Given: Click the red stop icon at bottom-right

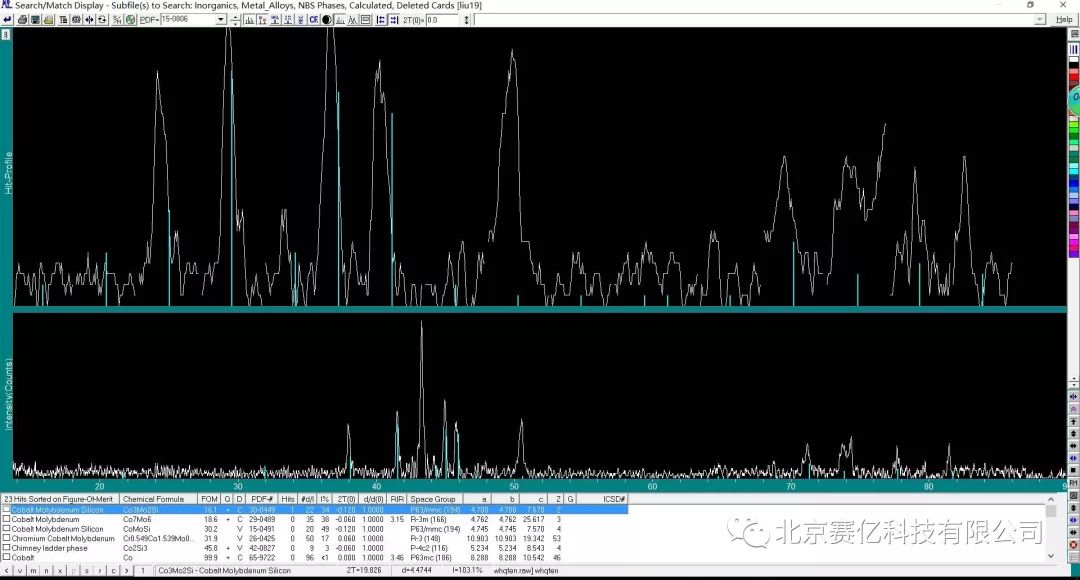Looking at the screenshot, I should point(1073,545).
